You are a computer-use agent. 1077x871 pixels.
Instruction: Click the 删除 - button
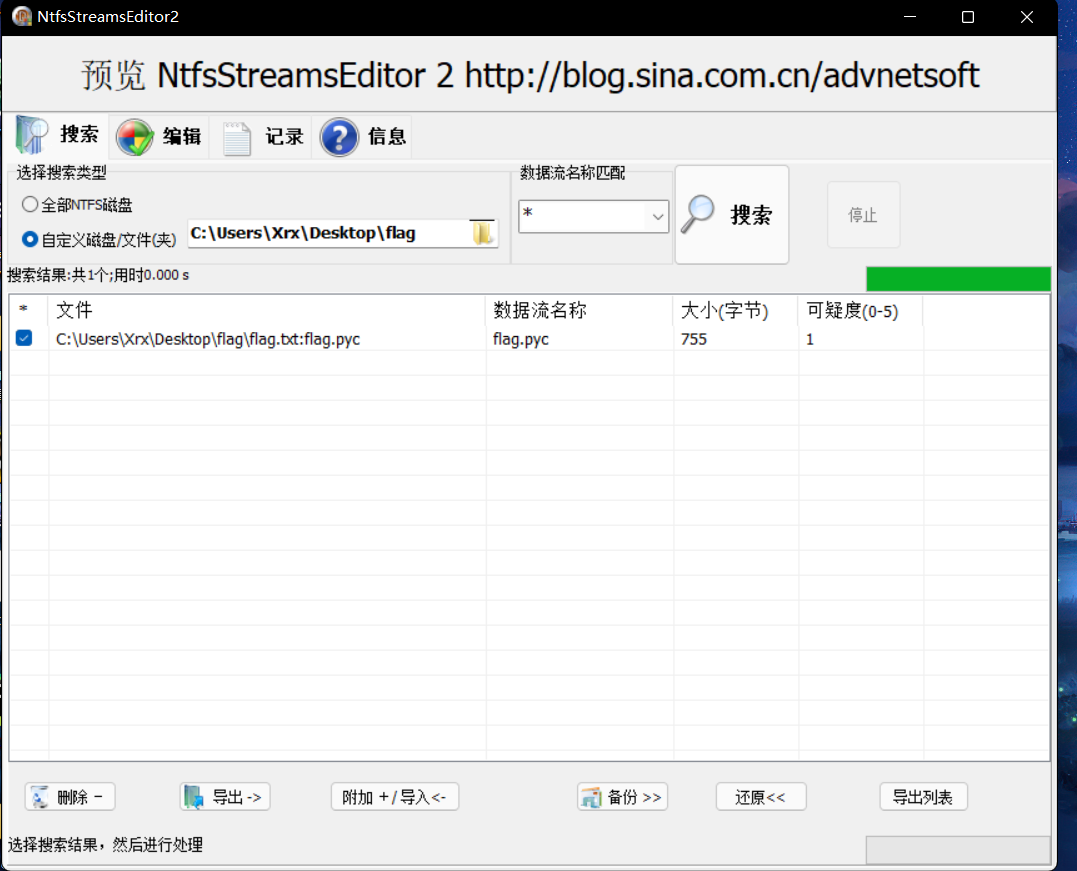(70, 797)
